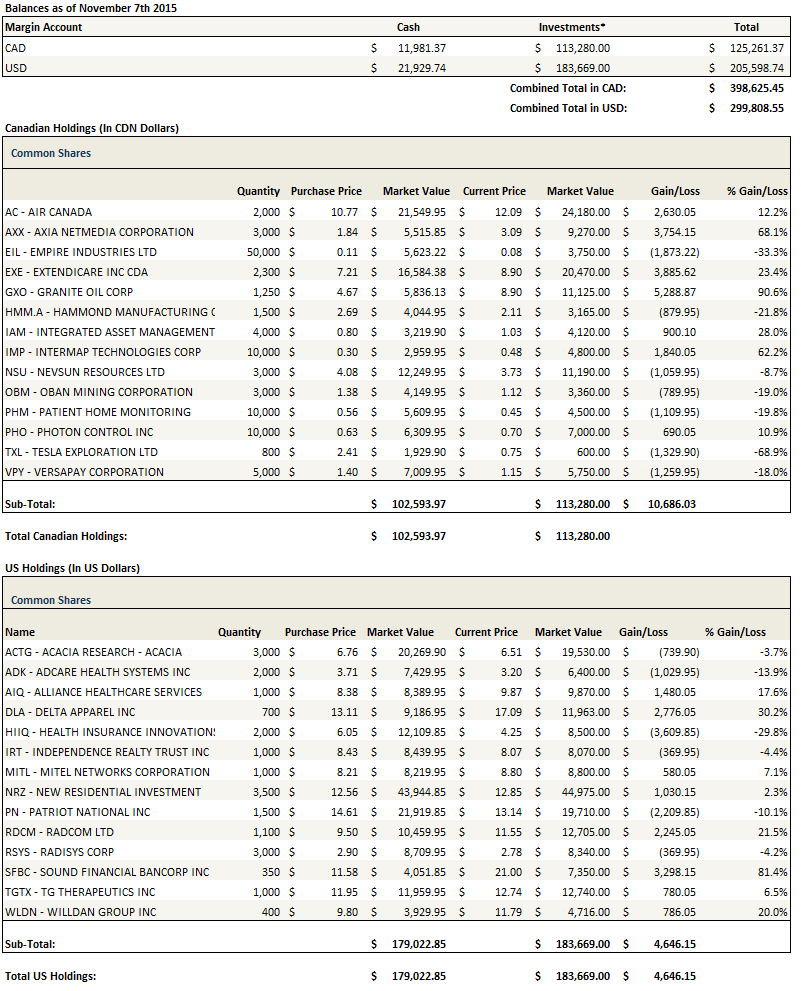
Task: Click the Total Canadian Holdings label
Action: 66,536
